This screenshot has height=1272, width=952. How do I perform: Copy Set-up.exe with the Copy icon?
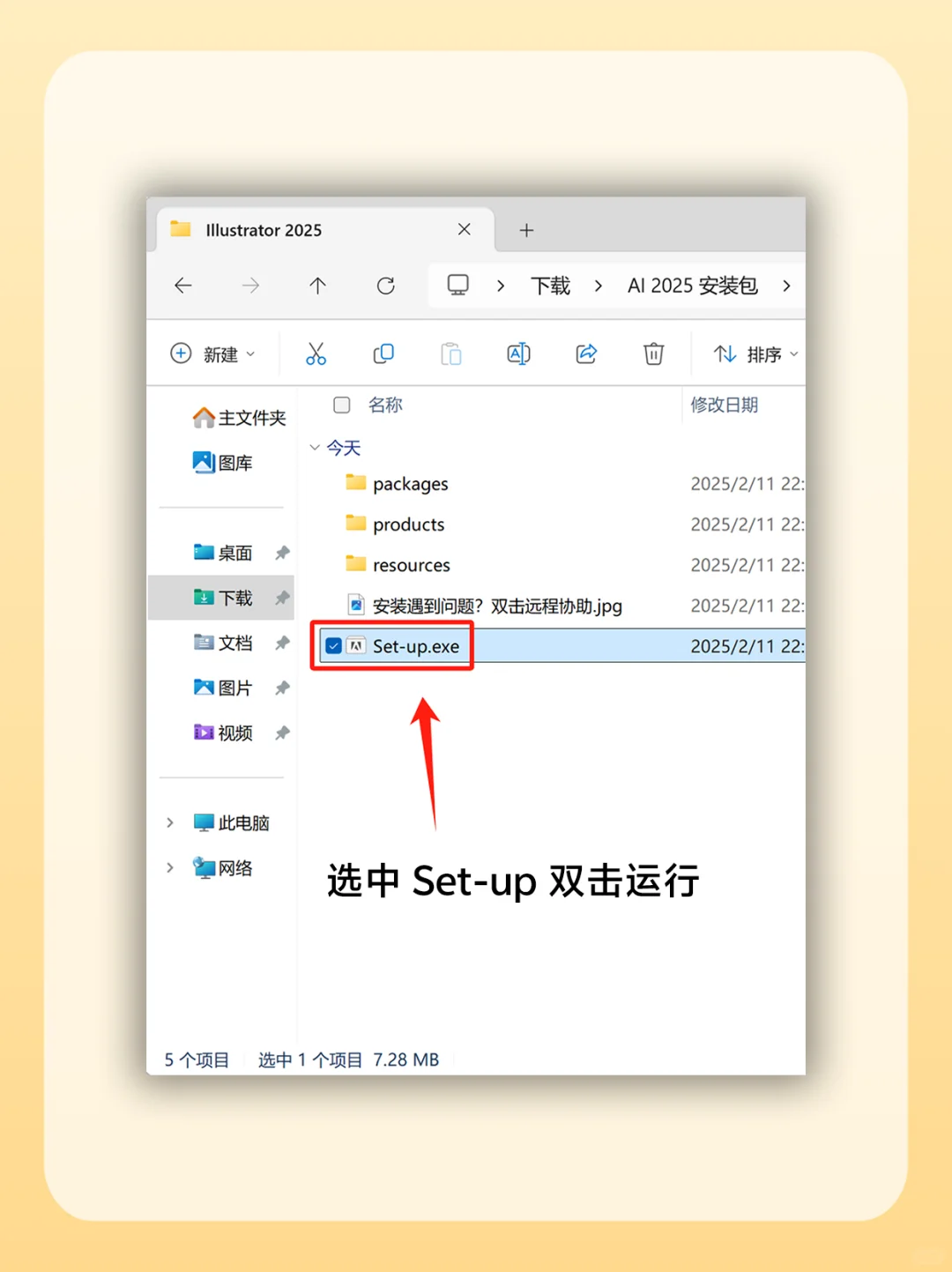tap(383, 353)
